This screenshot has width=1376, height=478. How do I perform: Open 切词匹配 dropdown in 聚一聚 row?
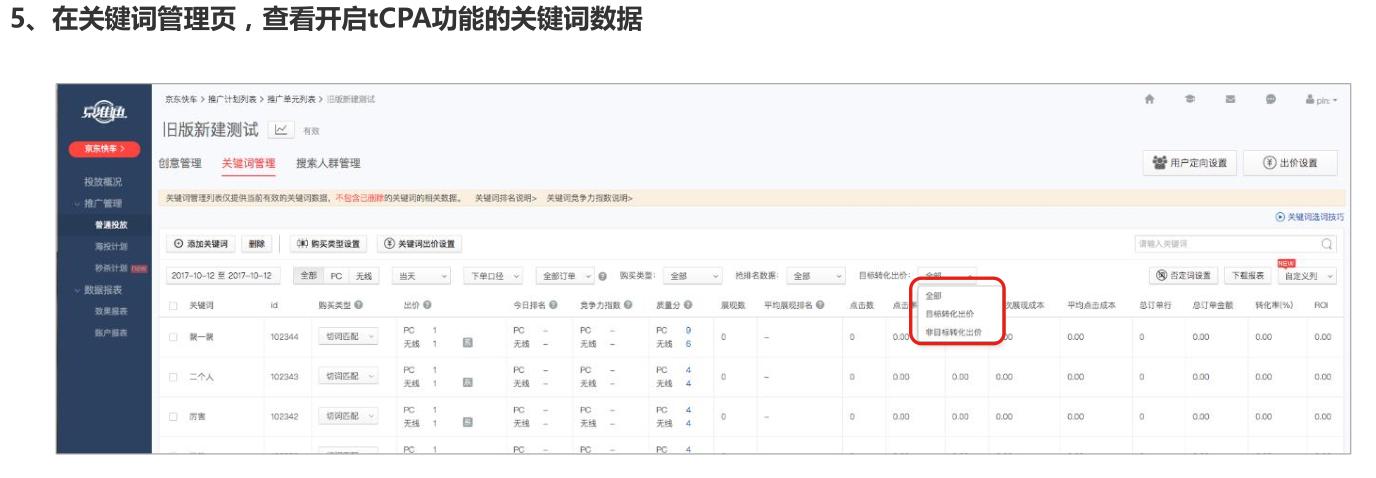click(x=347, y=338)
